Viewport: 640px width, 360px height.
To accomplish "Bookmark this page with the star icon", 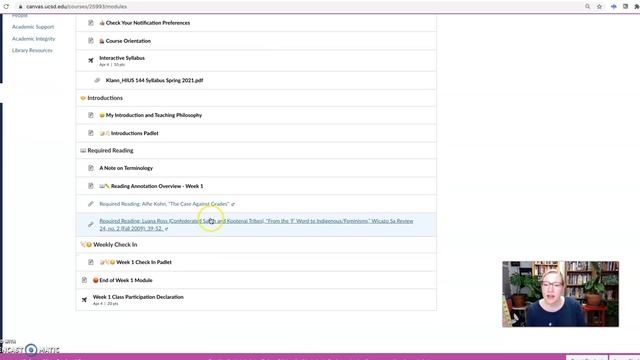I will [599, 7].
